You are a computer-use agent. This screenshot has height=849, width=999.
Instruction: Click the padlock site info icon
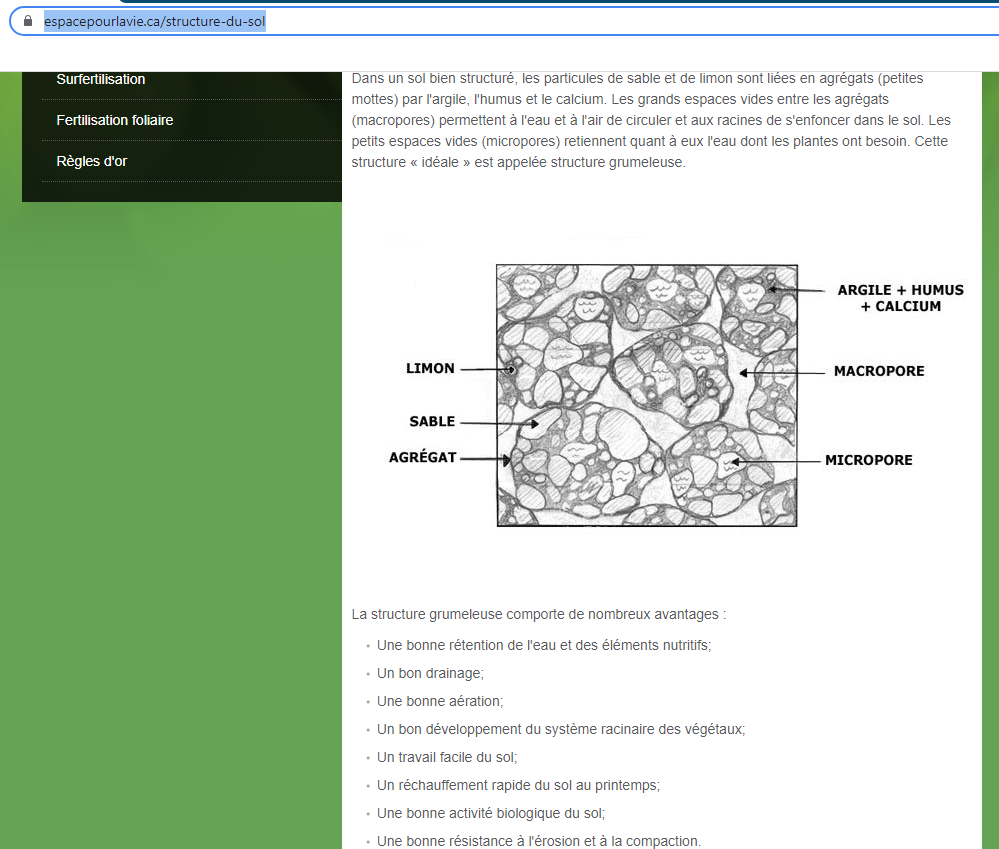28,21
